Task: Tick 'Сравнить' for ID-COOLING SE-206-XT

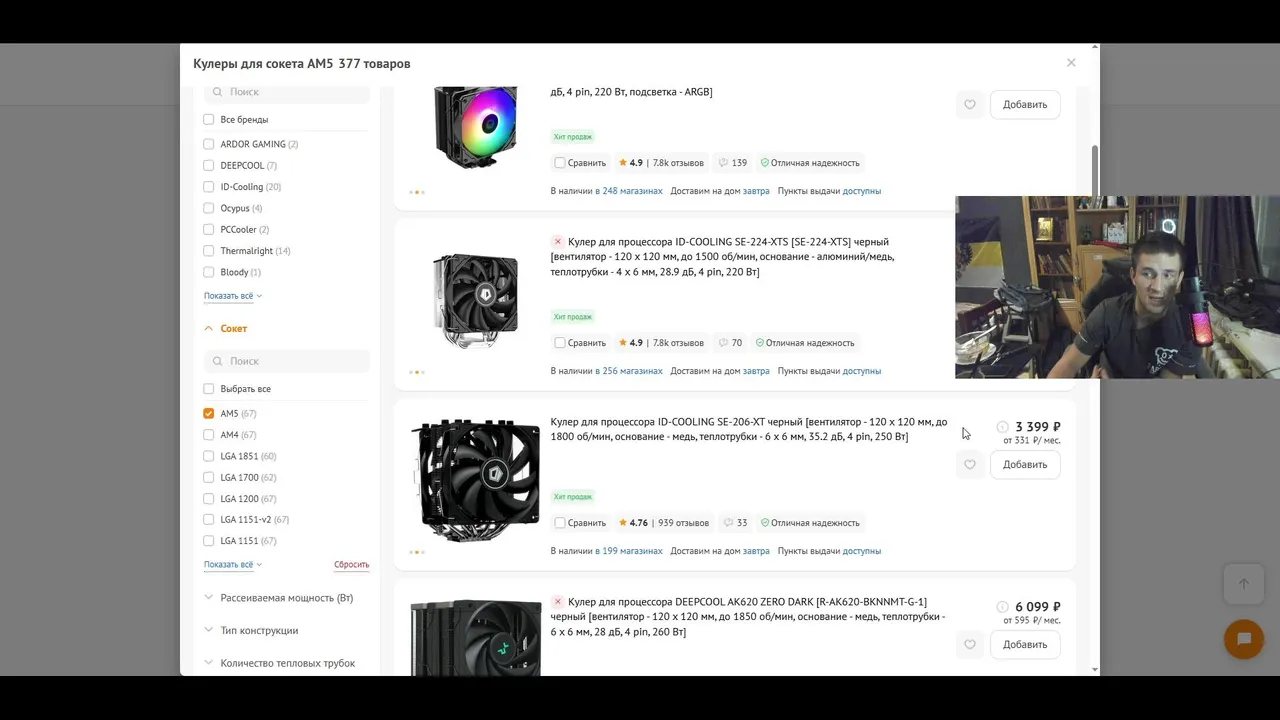Action: tap(560, 522)
